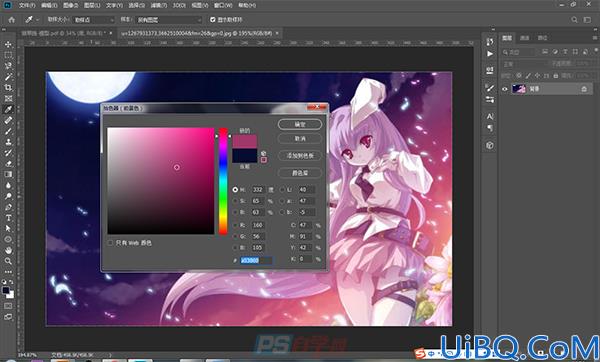Screen dimensions: 600x362
Task: Open the Actions panel play icon
Action: click(490, 54)
